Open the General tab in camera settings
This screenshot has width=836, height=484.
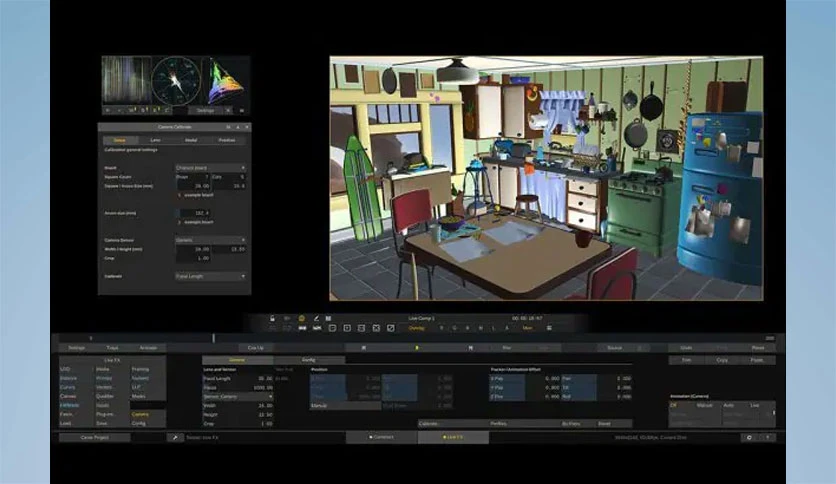[237, 360]
